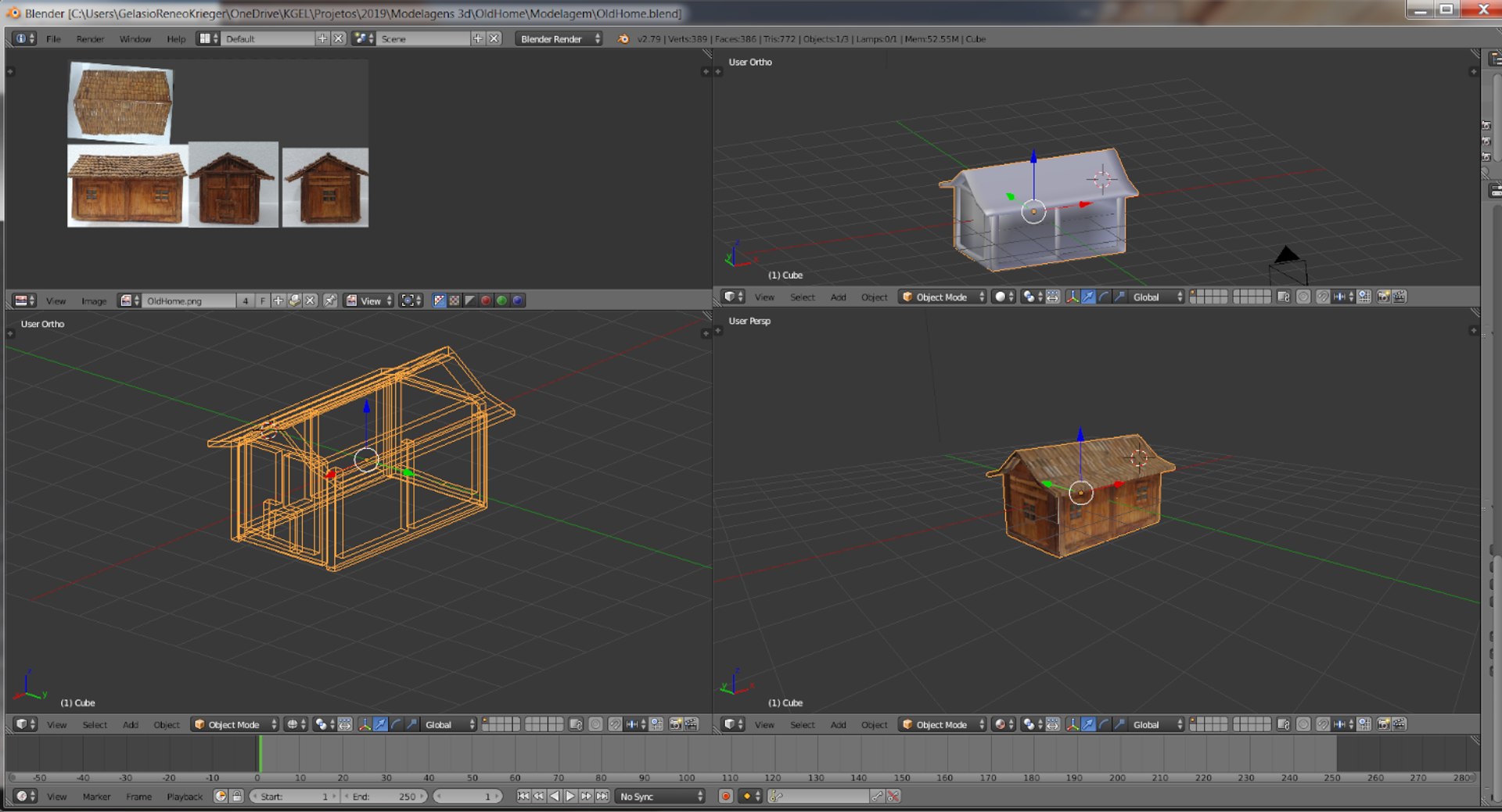This screenshot has height=812, width=1502.
Task: Create a new image with plus icon
Action: (x=278, y=300)
